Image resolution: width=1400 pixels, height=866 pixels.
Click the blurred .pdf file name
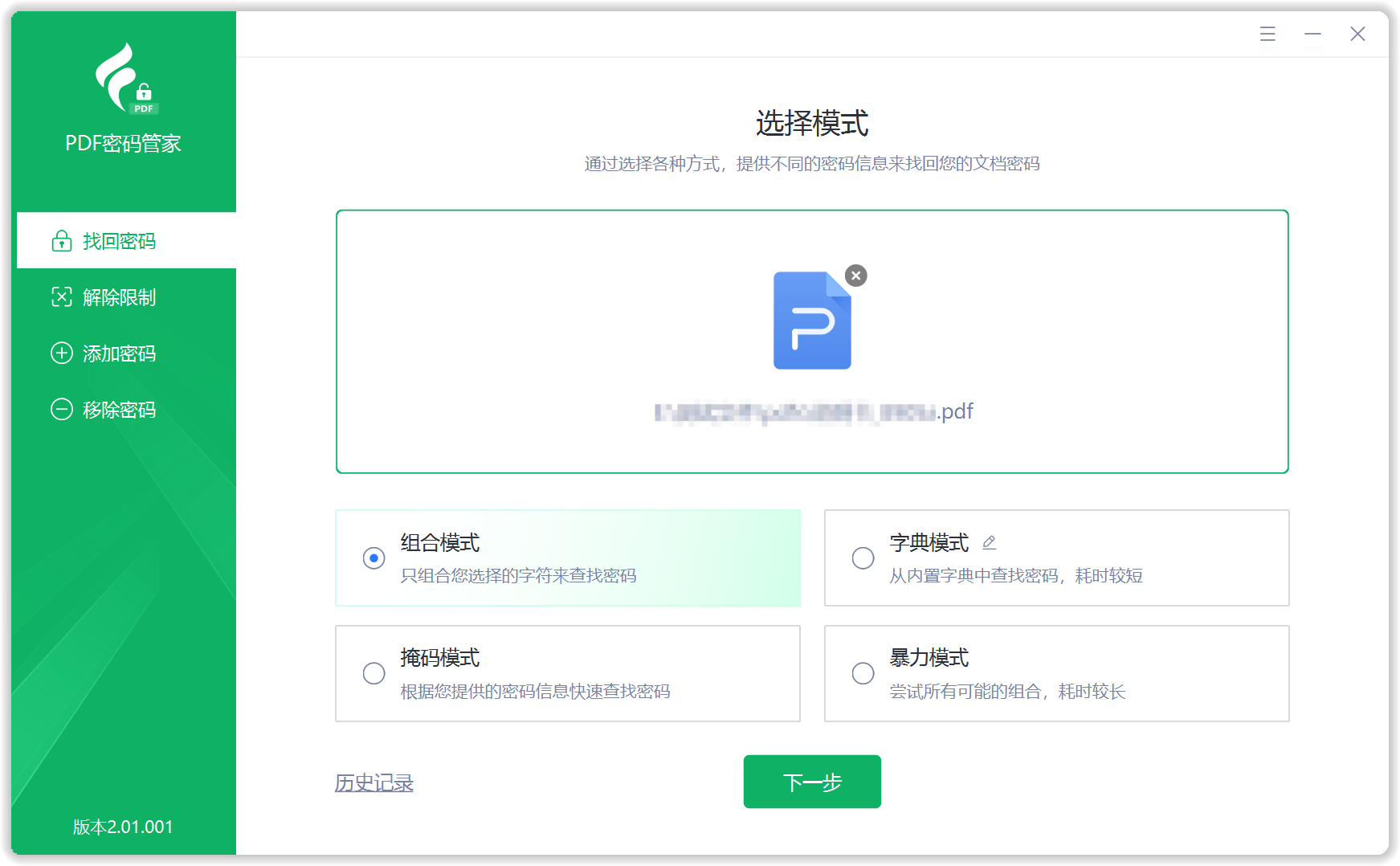click(x=814, y=412)
